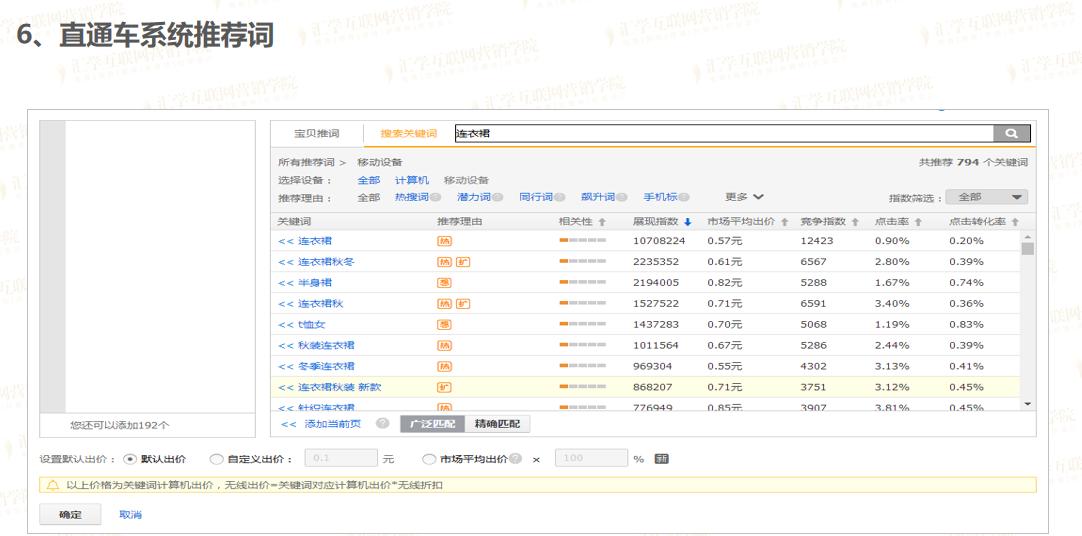Click the 连衣裙 keyword search field
This screenshot has height=536, width=1082.
(724, 133)
